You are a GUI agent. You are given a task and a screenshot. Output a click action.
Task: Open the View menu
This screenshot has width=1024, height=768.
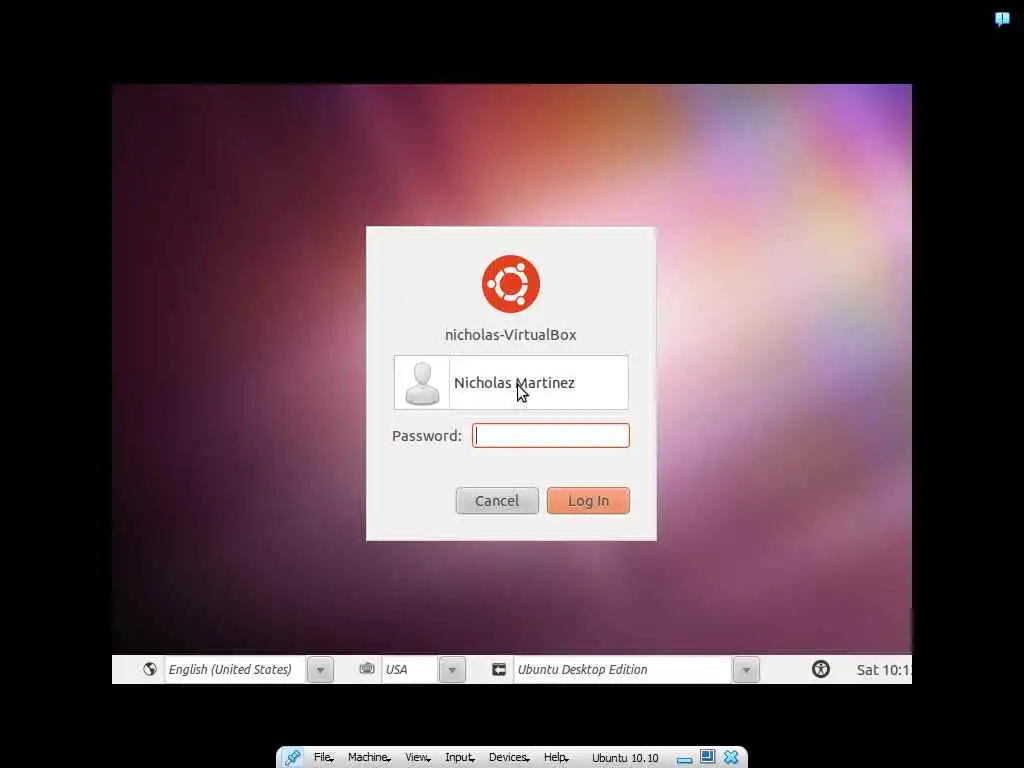418,758
